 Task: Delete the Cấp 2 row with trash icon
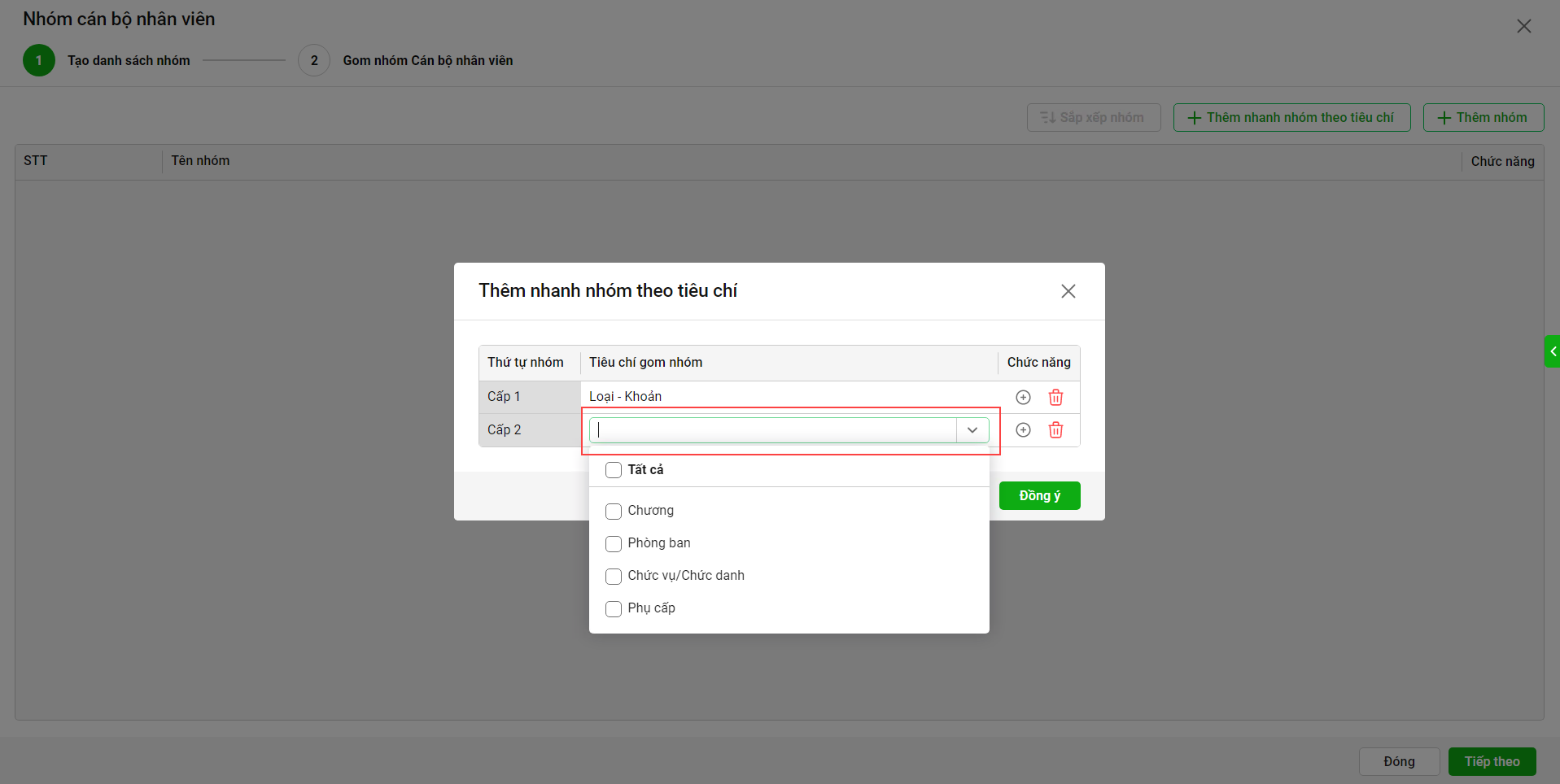1055,430
